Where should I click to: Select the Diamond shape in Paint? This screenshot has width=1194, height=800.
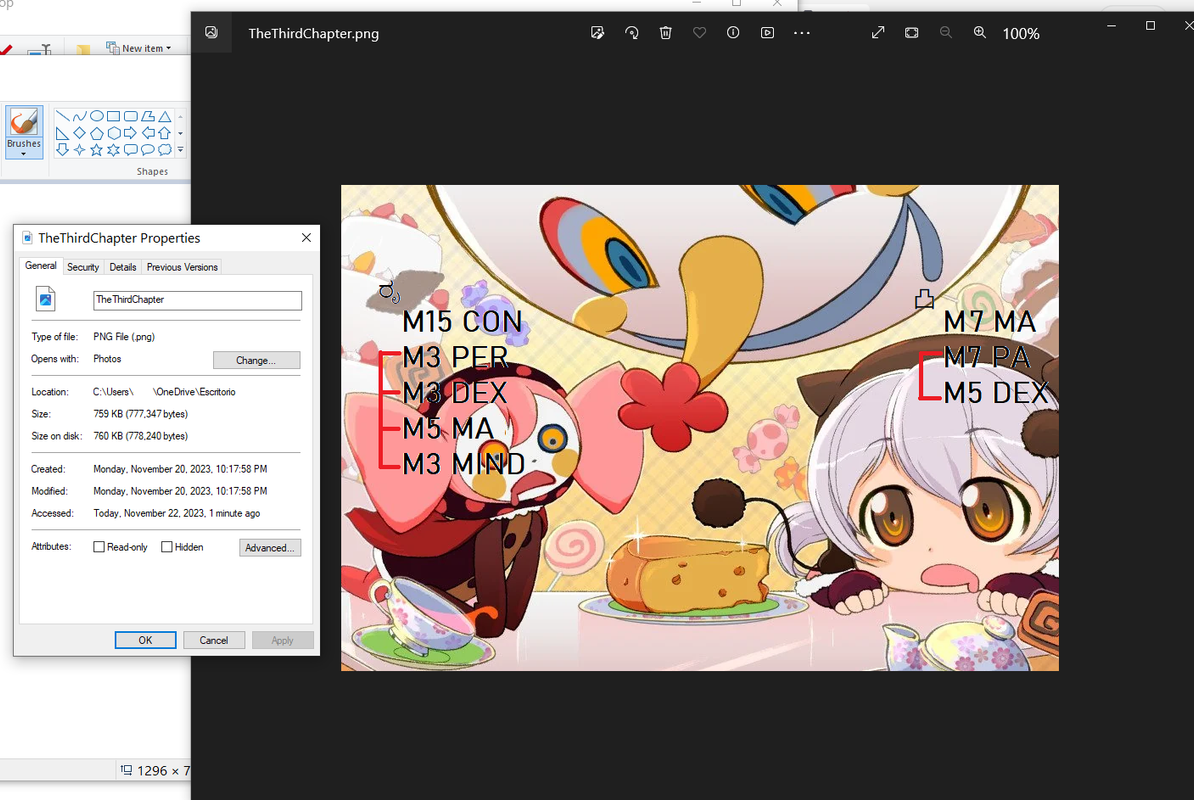pyautogui.click(x=79, y=133)
